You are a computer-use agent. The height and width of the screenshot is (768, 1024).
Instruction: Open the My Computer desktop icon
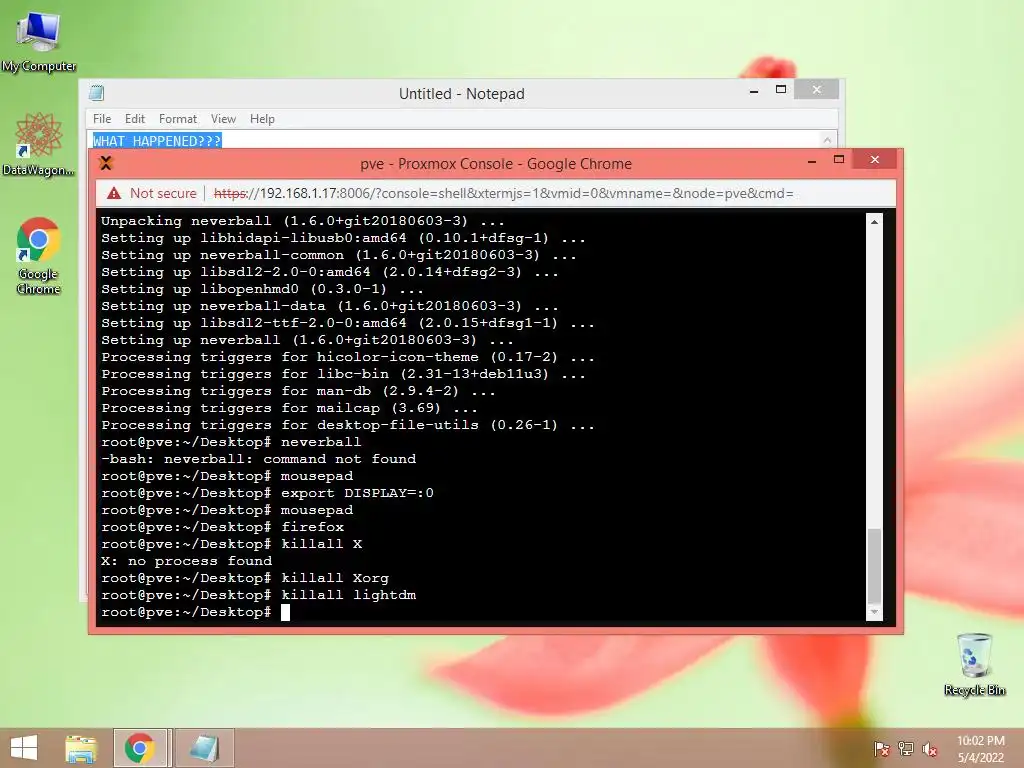(x=39, y=41)
